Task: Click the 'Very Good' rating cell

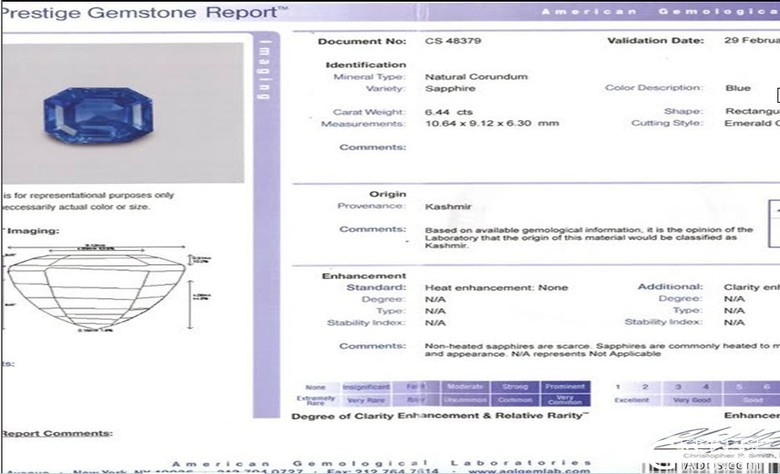Action: pyautogui.click(x=692, y=400)
